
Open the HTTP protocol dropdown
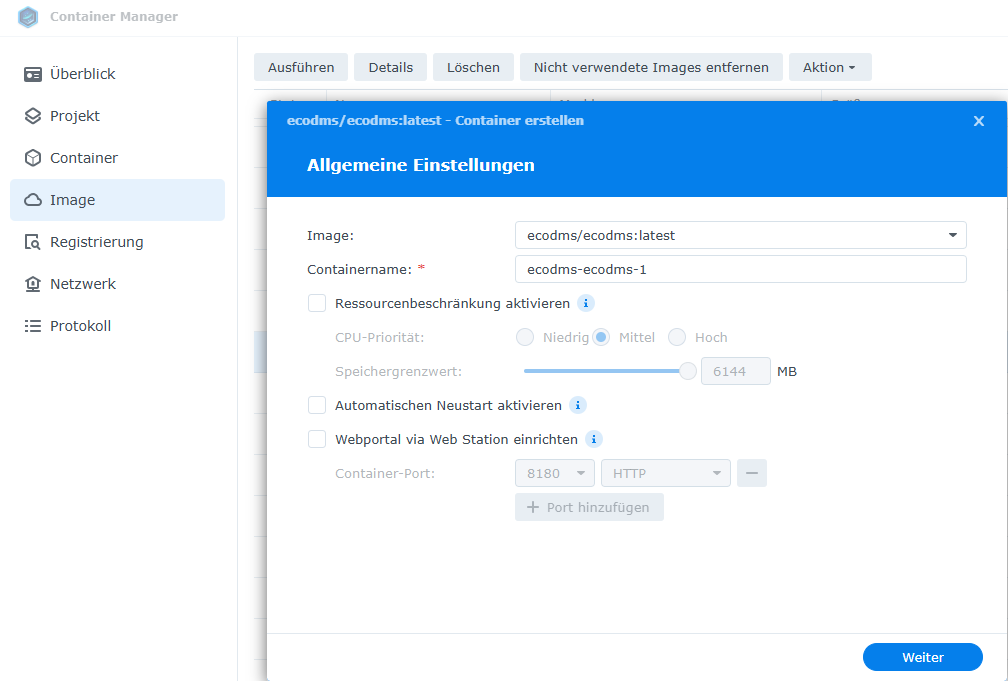(x=665, y=473)
